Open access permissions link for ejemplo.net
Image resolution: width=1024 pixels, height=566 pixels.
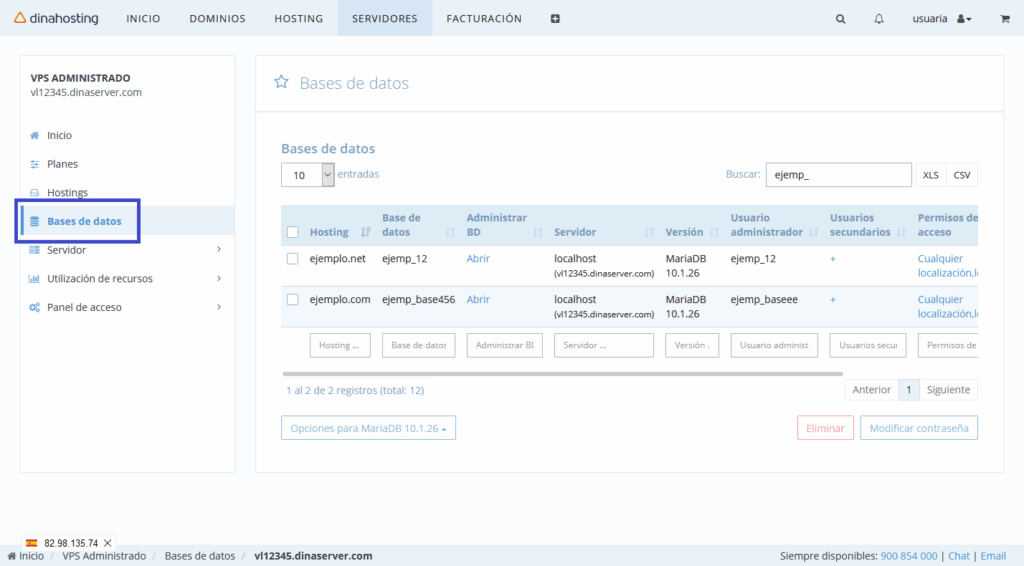tap(947, 266)
